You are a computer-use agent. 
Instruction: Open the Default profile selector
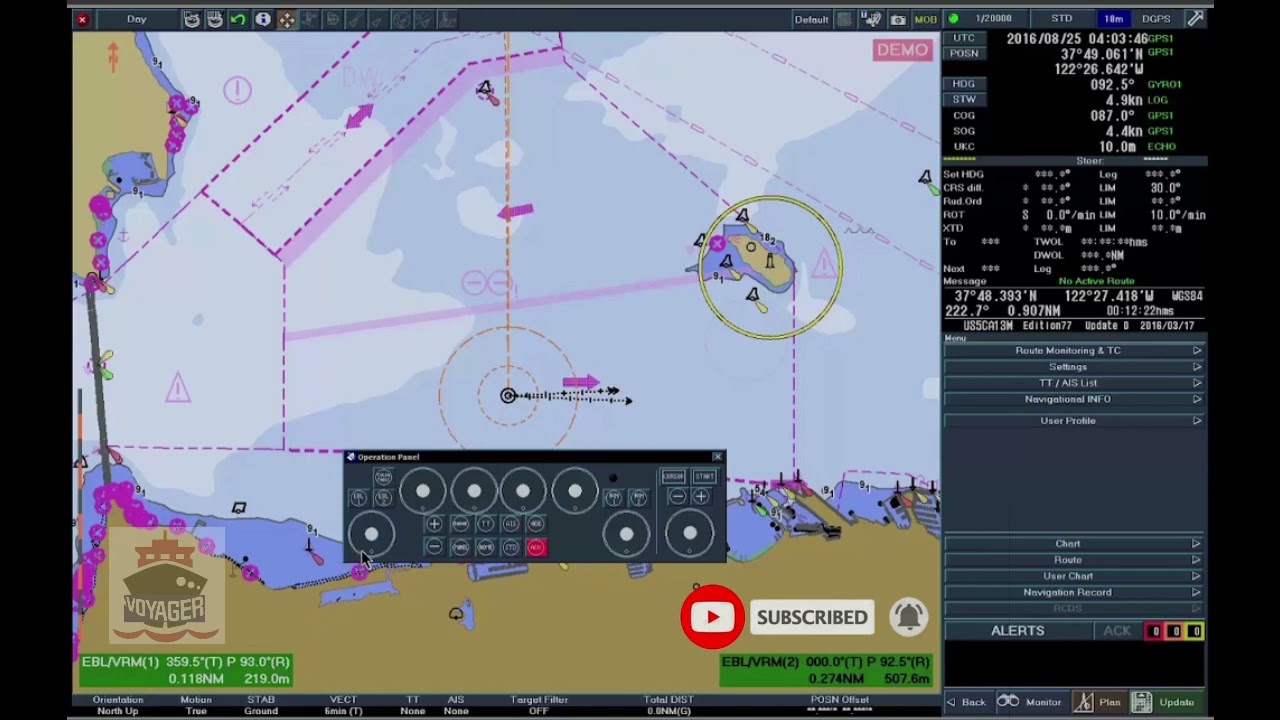click(811, 19)
